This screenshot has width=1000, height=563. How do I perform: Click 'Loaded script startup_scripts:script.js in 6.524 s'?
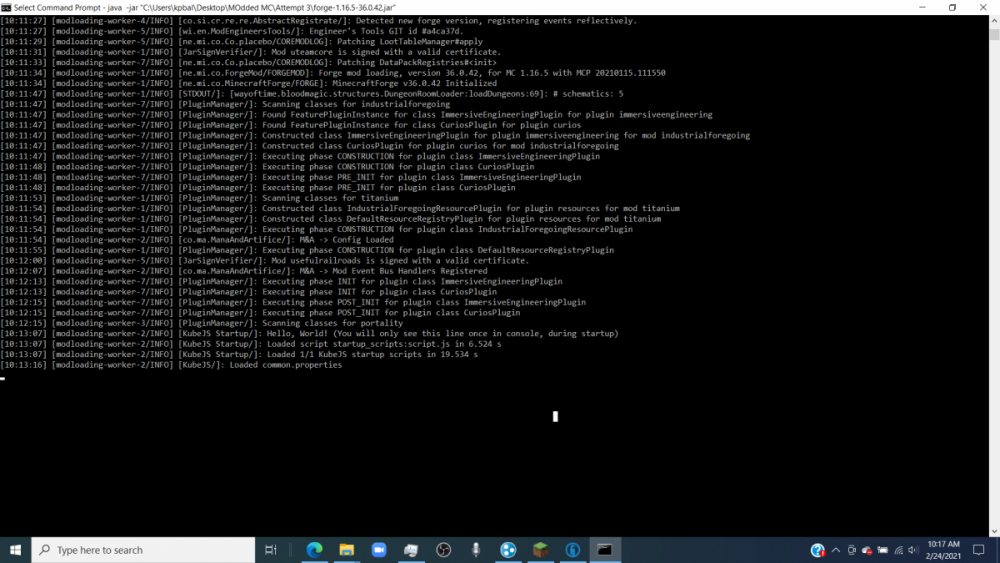(x=251, y=344)
